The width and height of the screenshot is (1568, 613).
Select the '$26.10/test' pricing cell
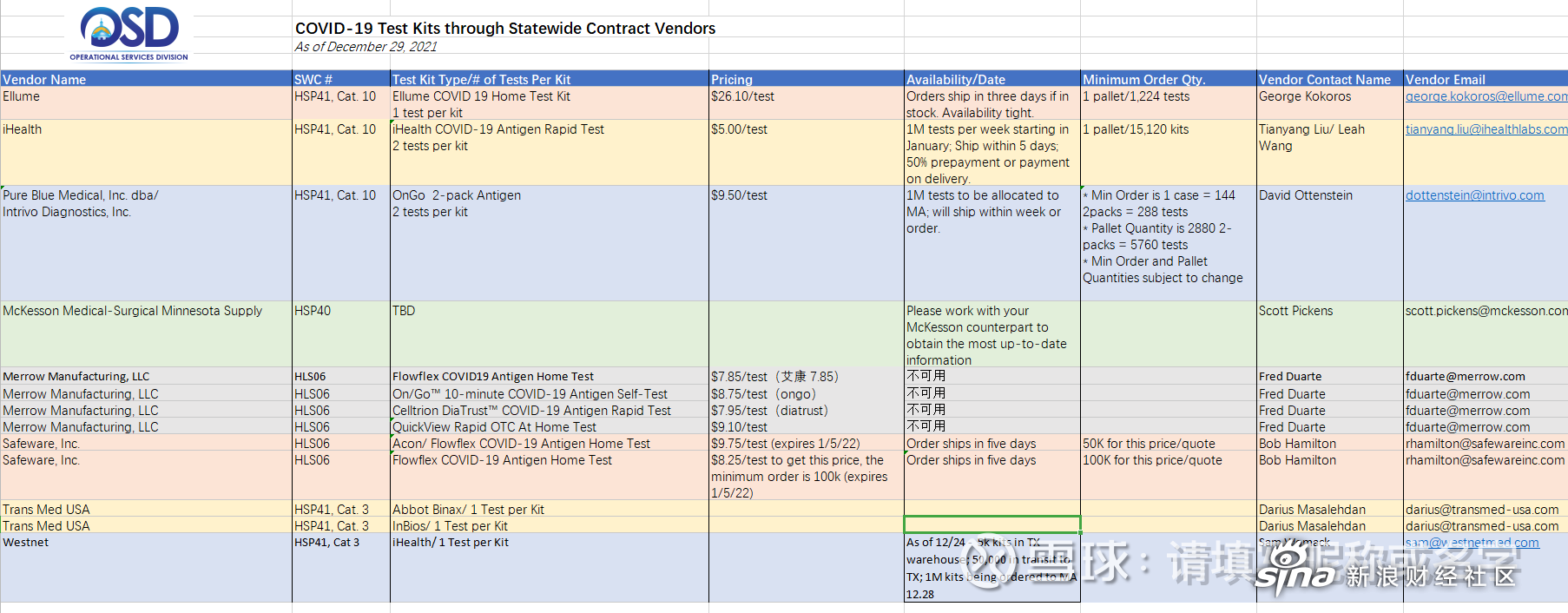[807, 103]
